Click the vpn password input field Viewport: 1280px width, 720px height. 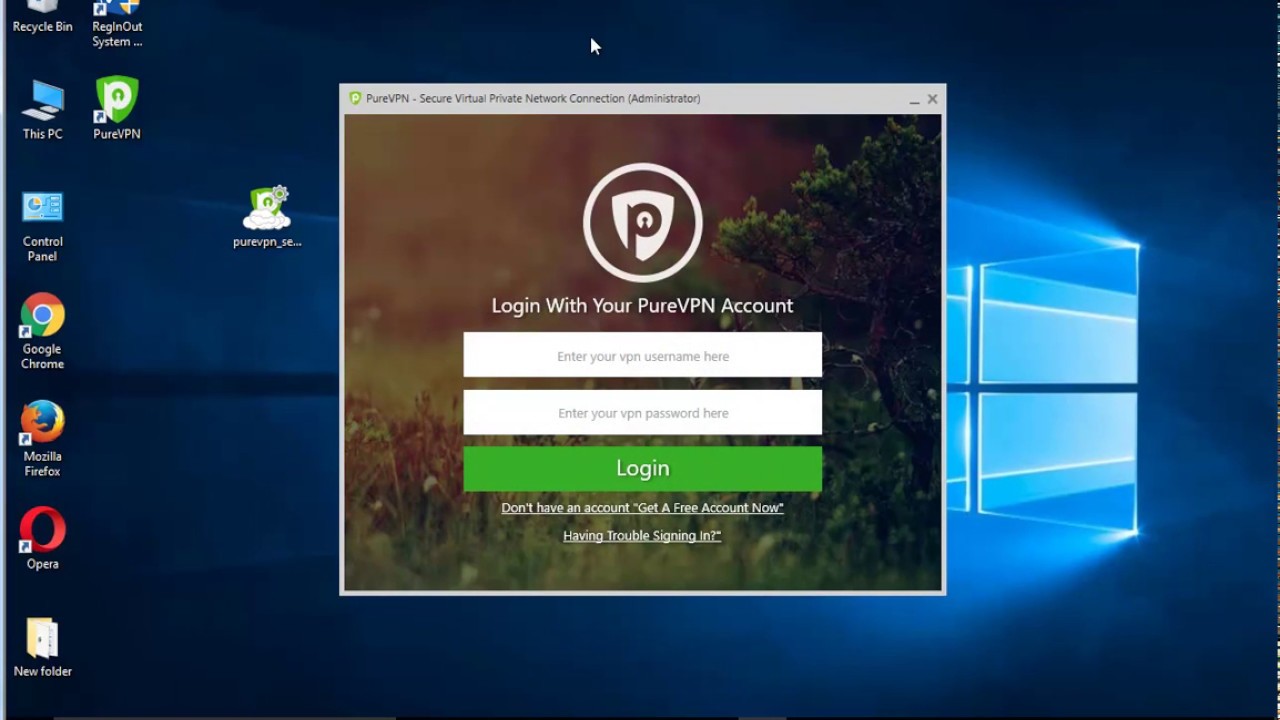pyautogui.click(x=642, y=412)
